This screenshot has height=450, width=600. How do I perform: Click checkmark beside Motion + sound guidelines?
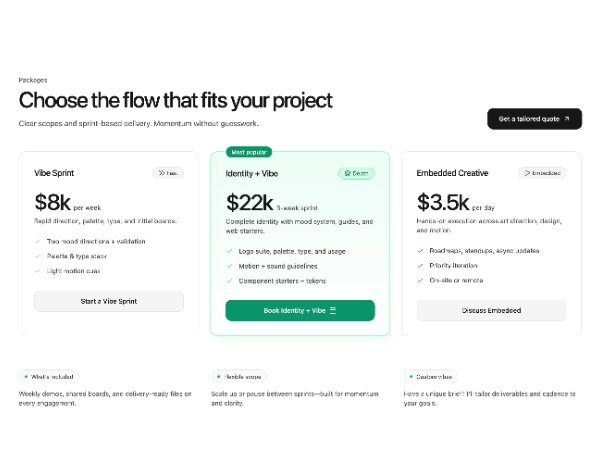[230, 266]
